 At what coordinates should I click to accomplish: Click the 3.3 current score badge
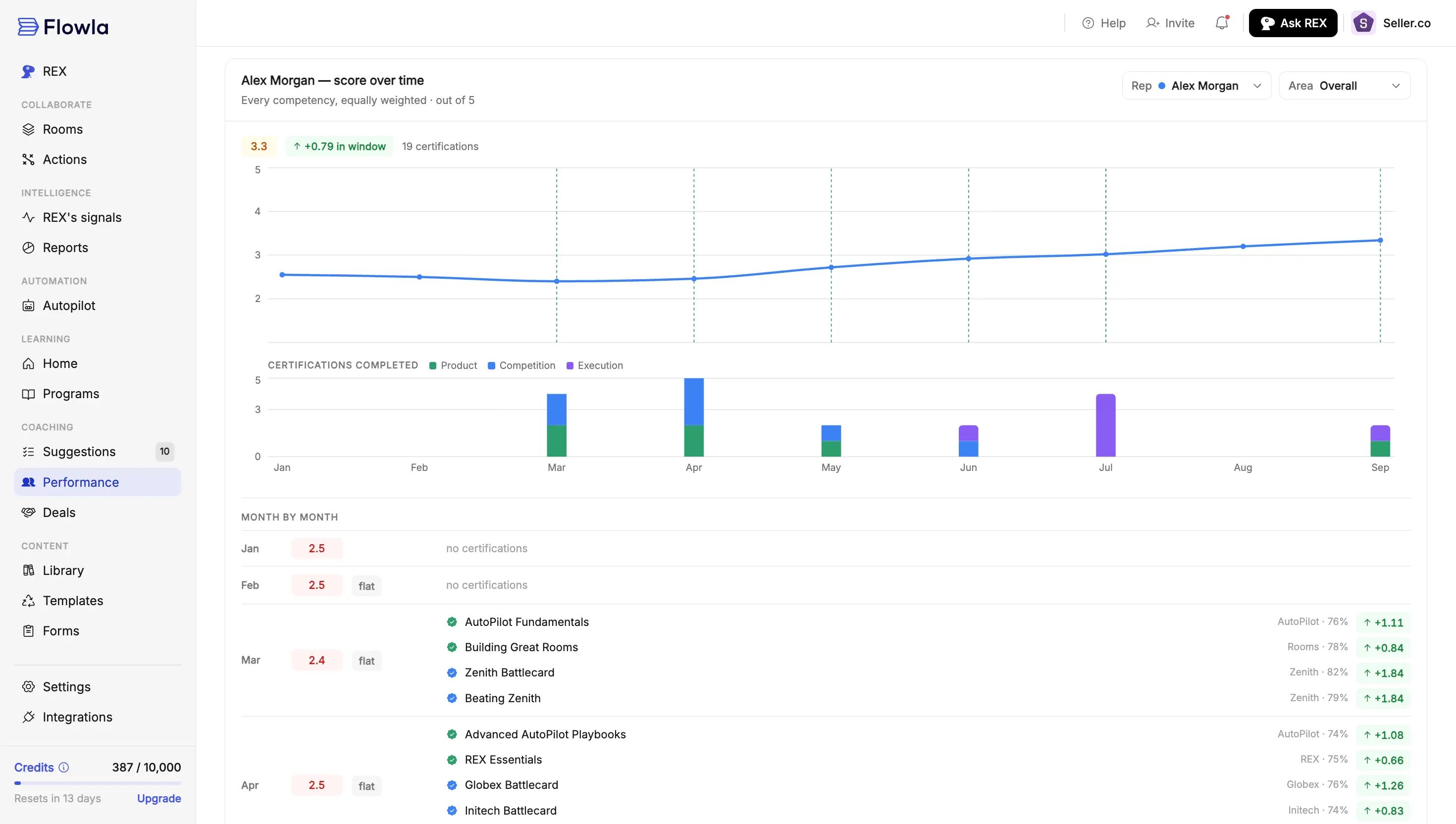pos(259,147)
